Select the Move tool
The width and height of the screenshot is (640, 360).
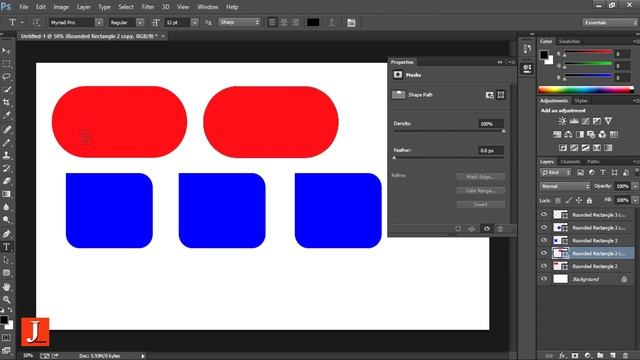[6, 51]
